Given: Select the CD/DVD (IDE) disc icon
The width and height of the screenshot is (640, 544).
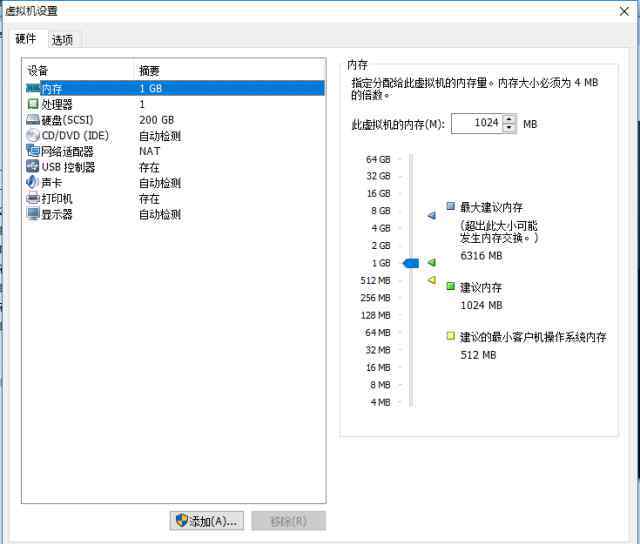Looking at the screenshot, I should 33,135.
